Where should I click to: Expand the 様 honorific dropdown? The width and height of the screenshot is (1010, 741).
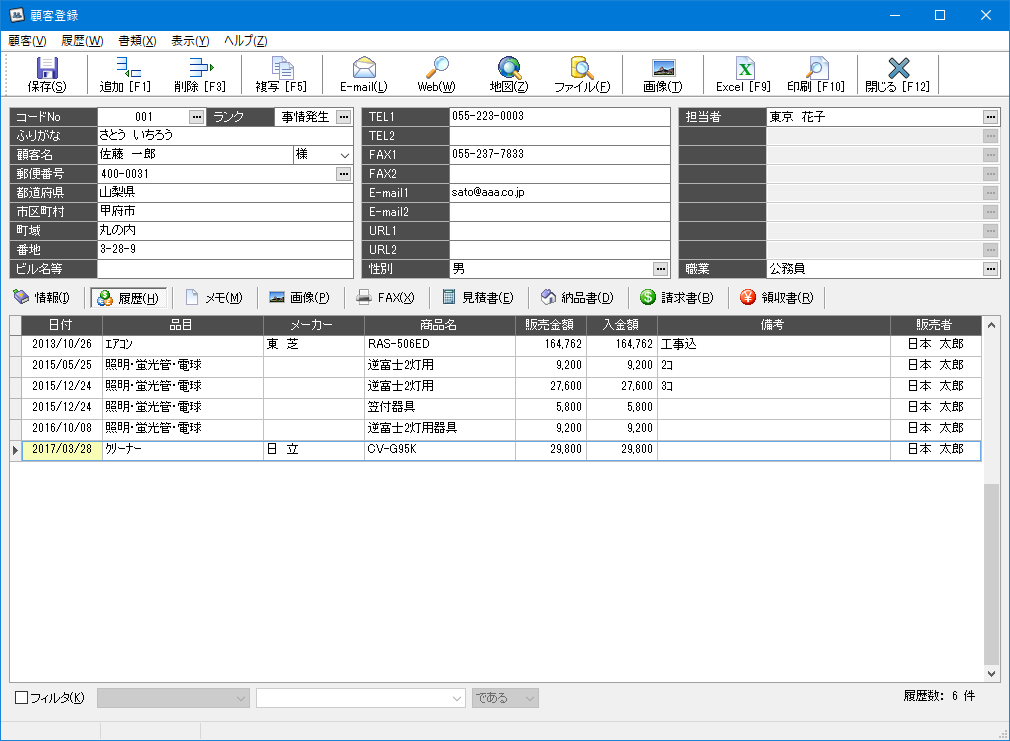345,155
